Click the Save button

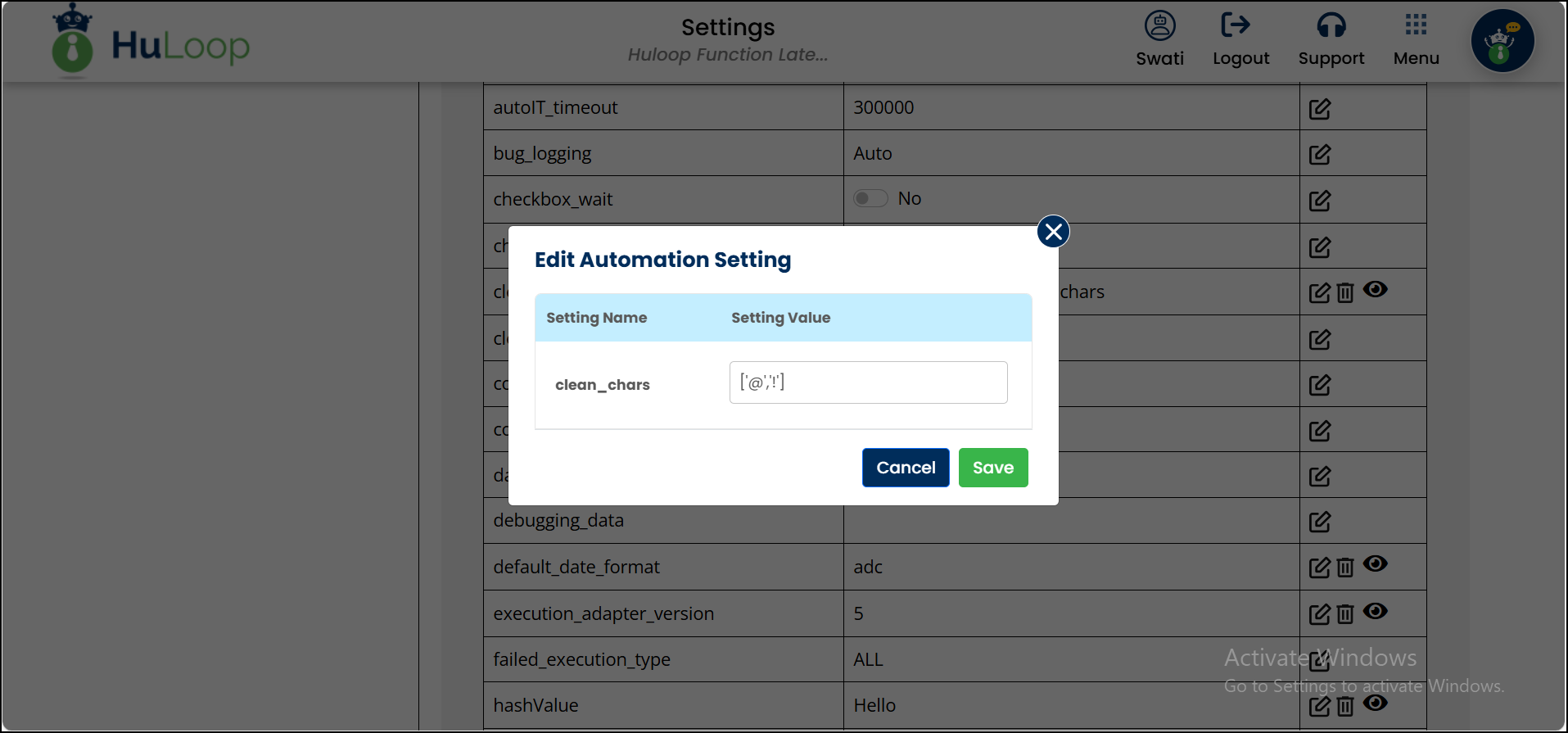point(992,468)
